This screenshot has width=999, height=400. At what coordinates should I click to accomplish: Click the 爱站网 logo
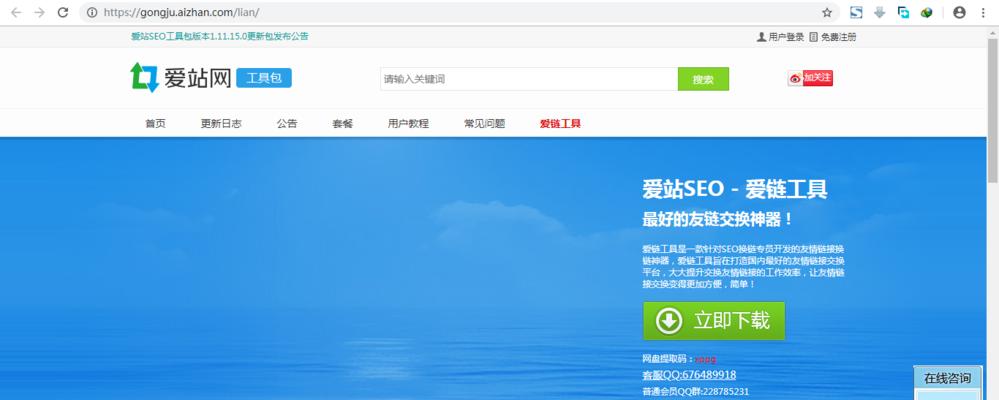180,78
